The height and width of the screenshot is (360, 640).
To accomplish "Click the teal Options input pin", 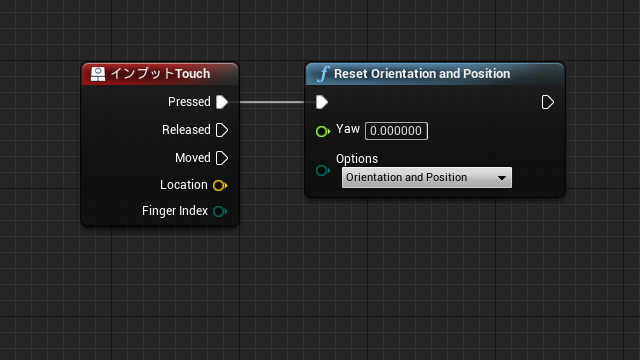I will (323, 170).
